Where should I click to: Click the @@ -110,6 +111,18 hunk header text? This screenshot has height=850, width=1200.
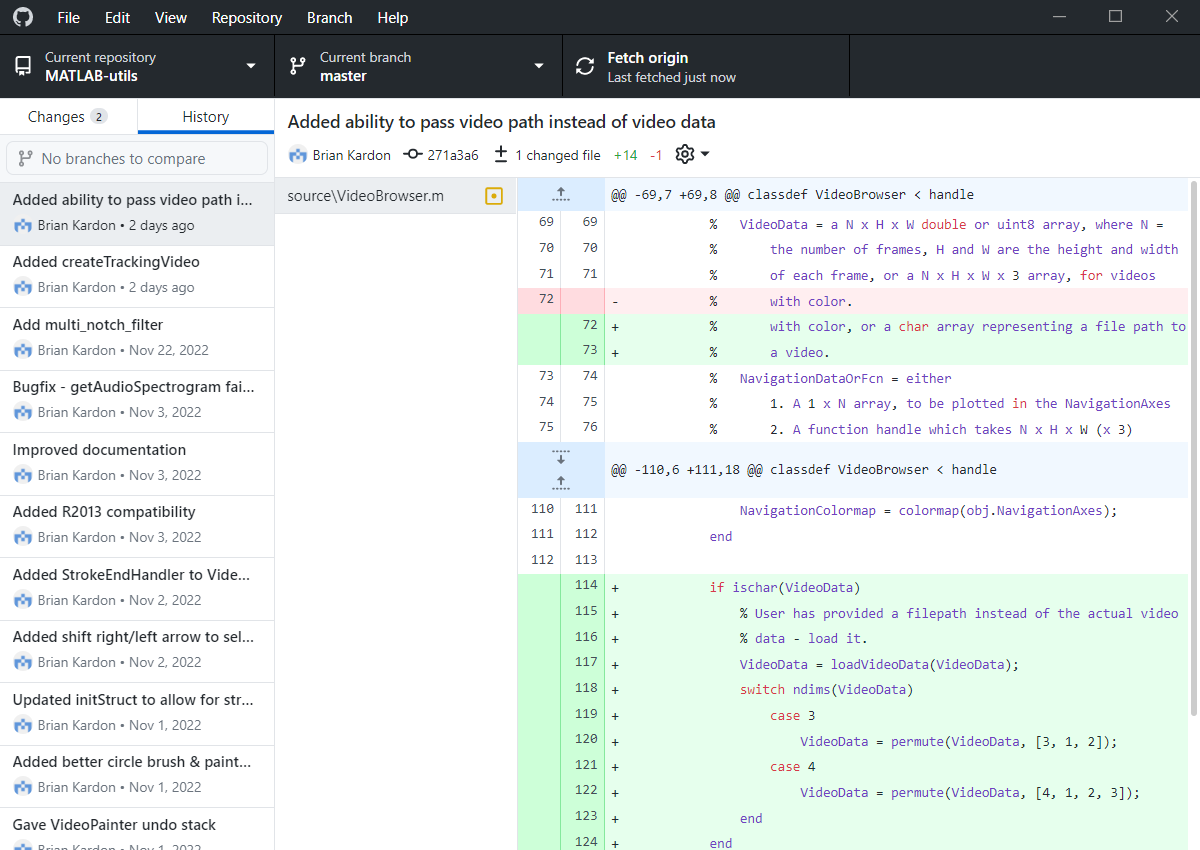tap(804, 469)
